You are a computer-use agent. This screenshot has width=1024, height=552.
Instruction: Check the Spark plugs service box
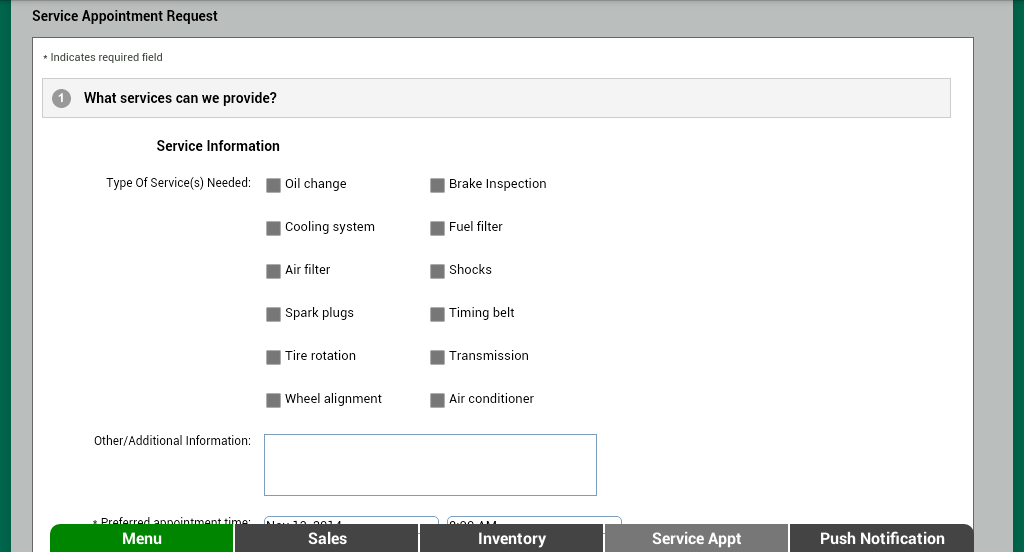tap(273, 314)
